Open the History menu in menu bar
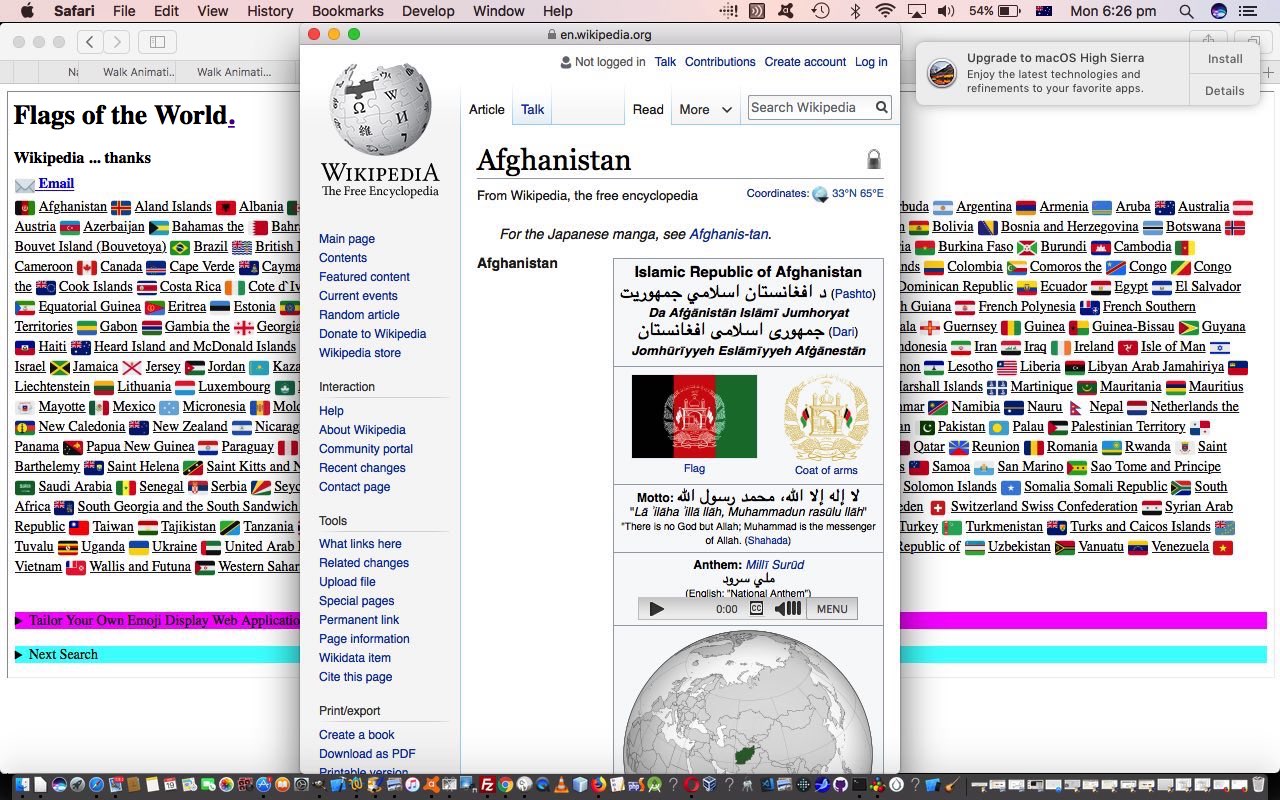Image resolution: width=1280 pixels, height=800 pixels. (270, 11)
